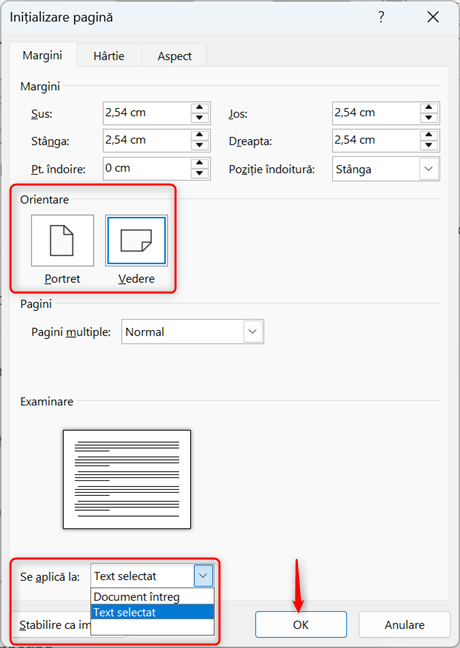Increase the Stânga margin value arrow
This screenshot has height=648, width=460.
(x=200, y=135)
